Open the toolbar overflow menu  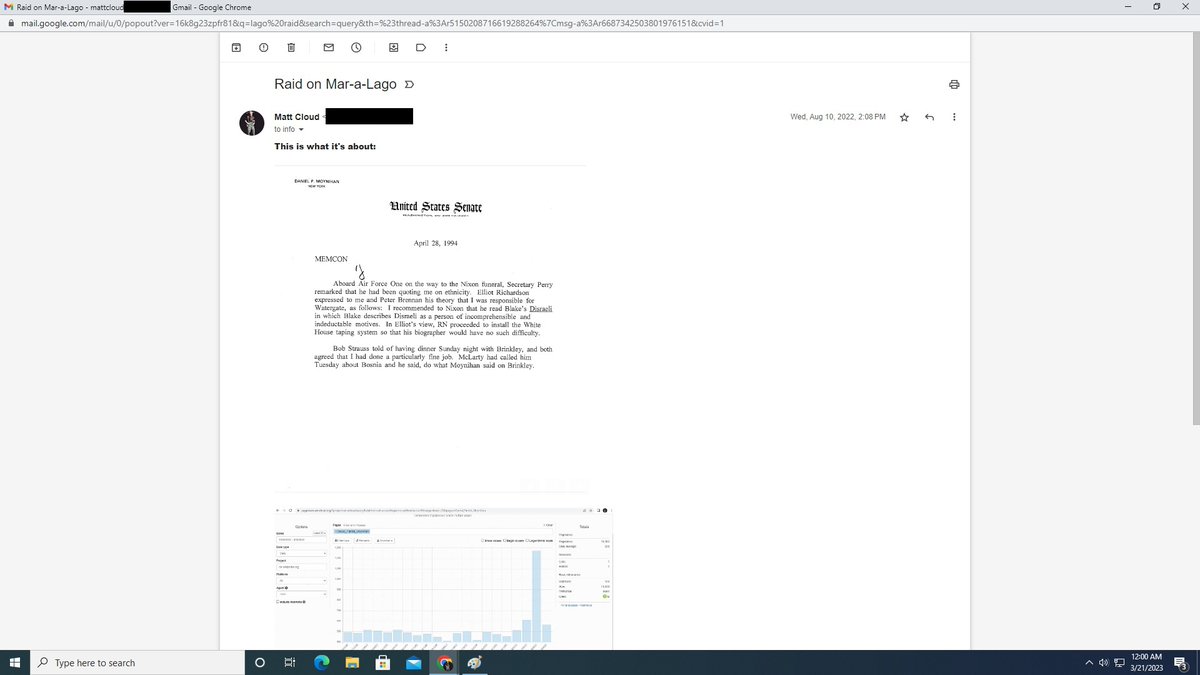pos(446,47)
